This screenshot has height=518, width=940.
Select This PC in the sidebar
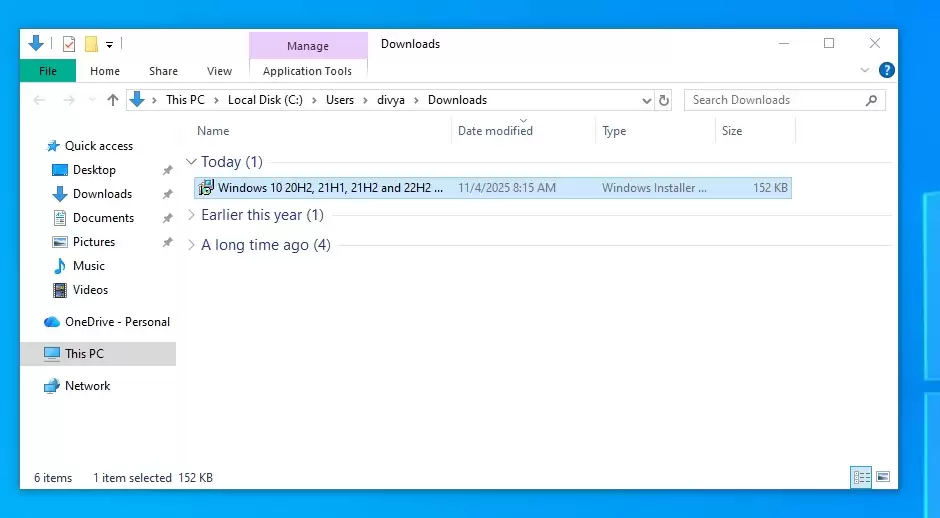pos(98,354)
